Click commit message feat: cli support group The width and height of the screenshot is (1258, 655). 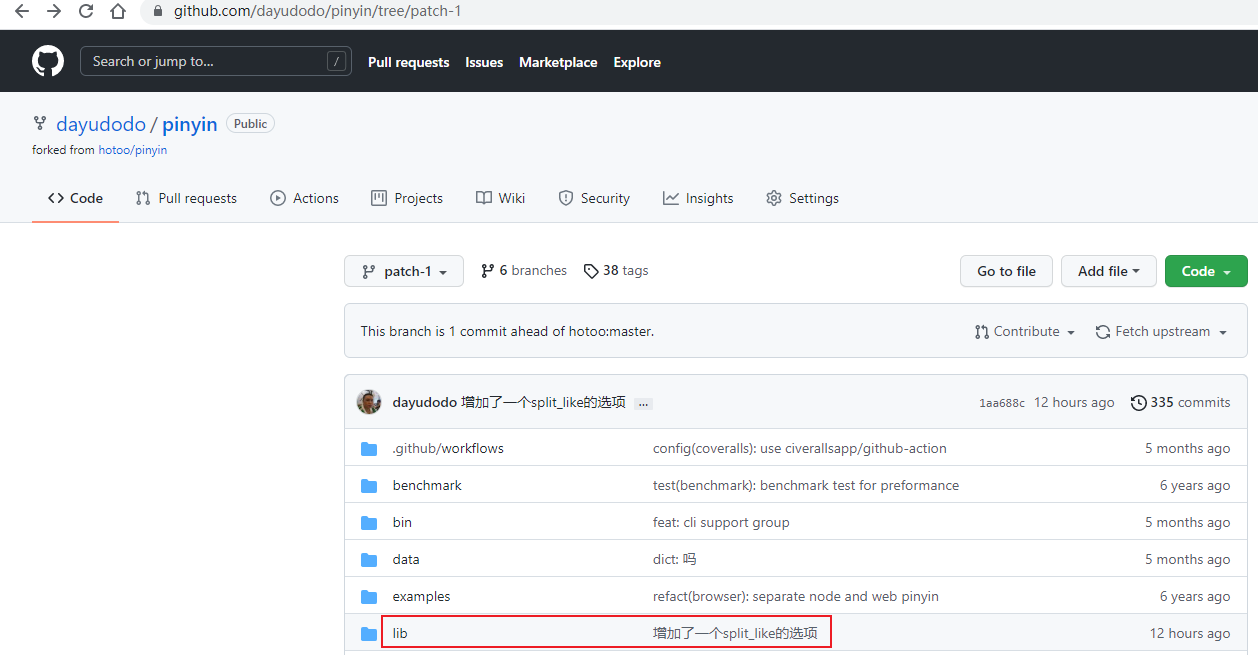[x=721, y=523]
